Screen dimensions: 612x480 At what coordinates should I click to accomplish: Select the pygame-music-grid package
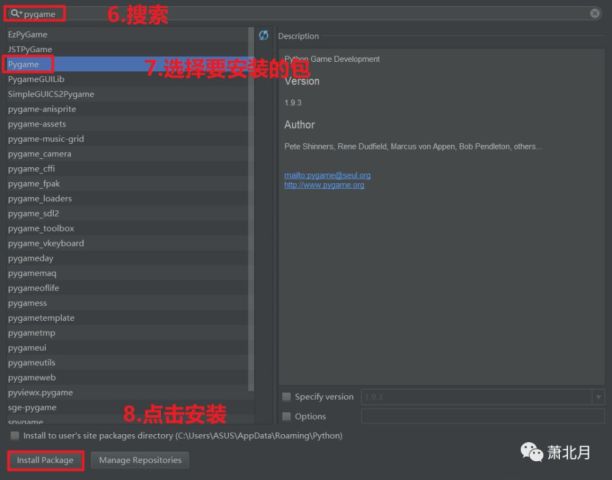coord(127,139)
